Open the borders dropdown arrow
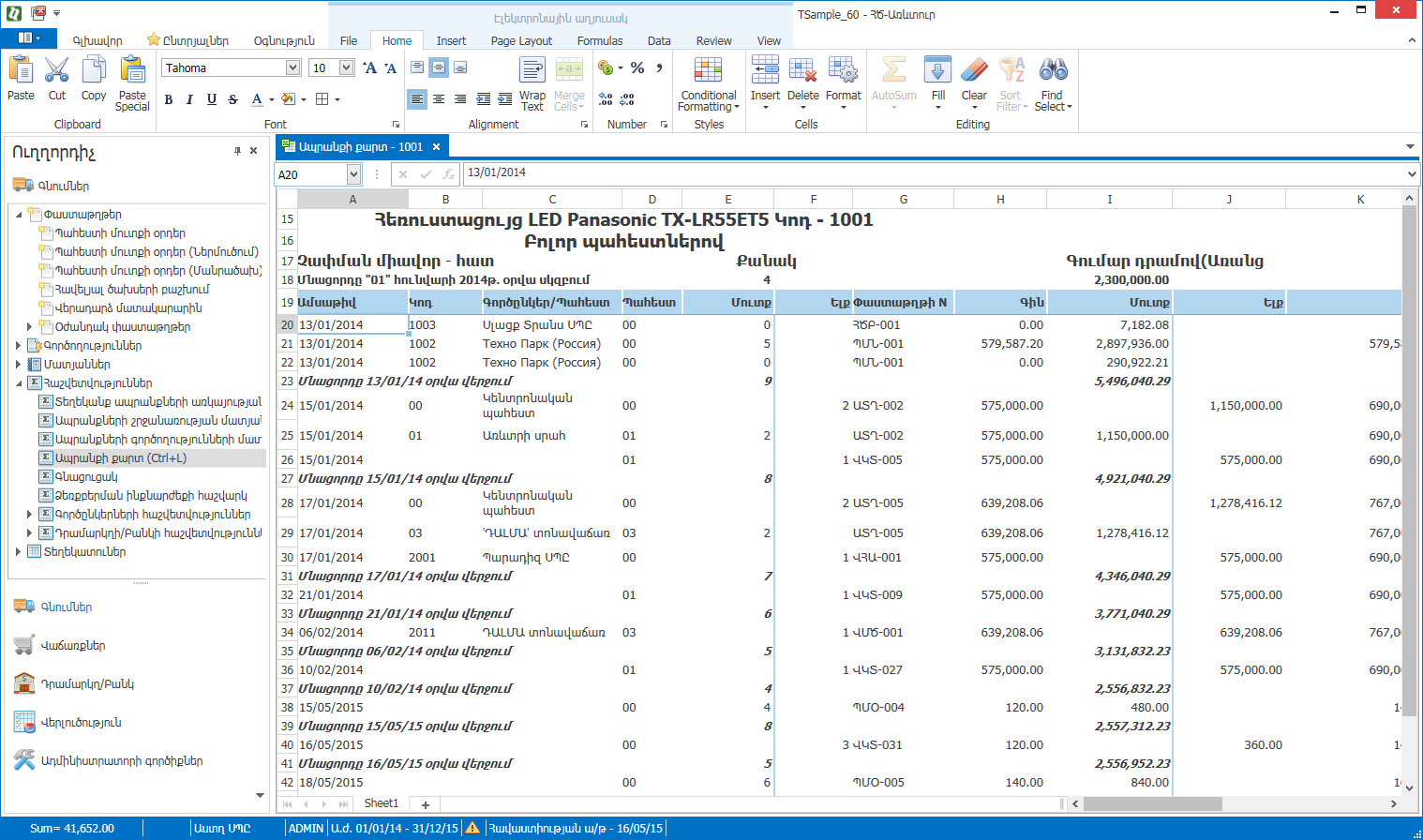The height and width of the screenshot is (840, 1423). pos(337,99)
